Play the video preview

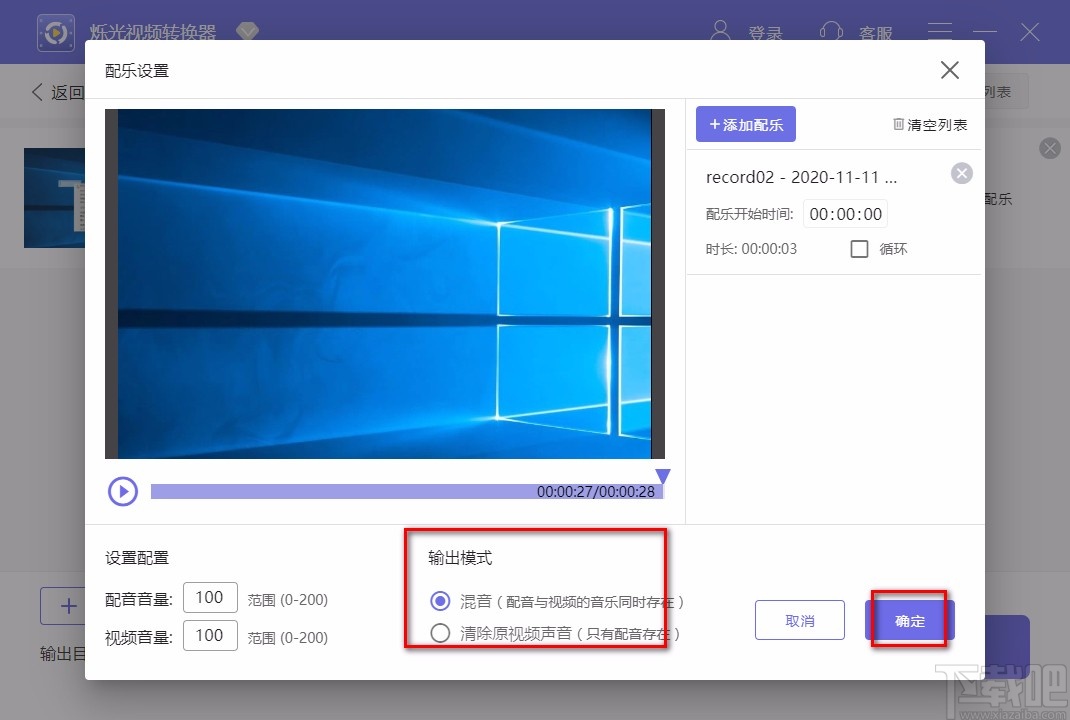122,491
